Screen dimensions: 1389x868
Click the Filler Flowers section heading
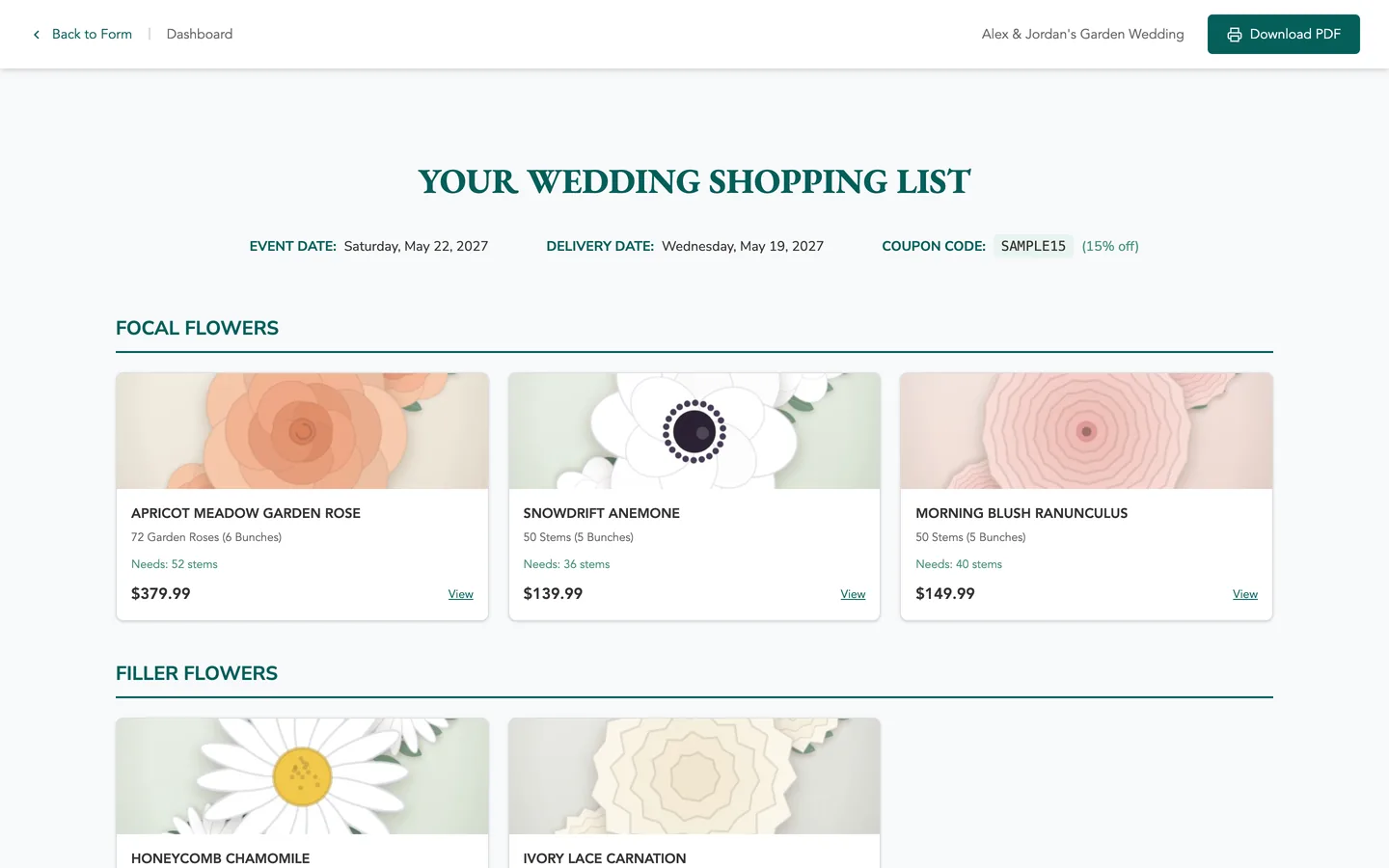click(197, 673)
